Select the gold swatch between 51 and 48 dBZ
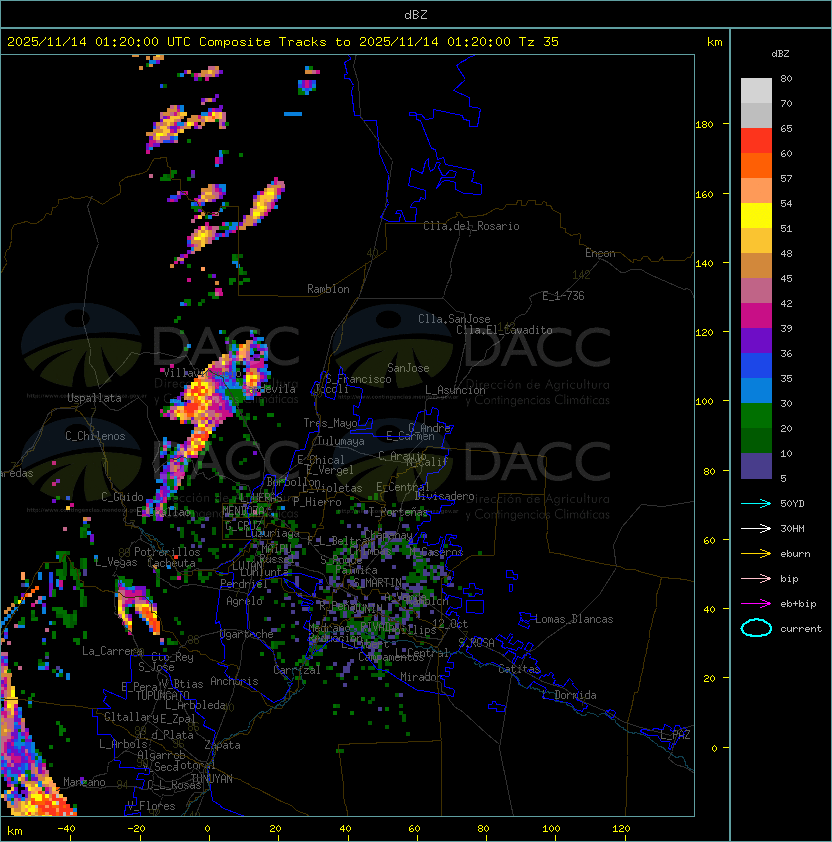 coord(756,241)
